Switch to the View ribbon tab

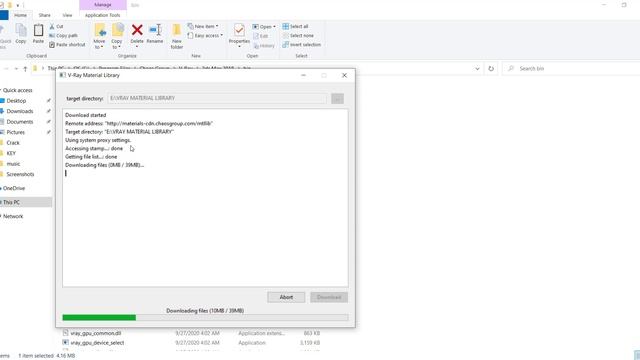pyautogui.click(x=67, y=15)
